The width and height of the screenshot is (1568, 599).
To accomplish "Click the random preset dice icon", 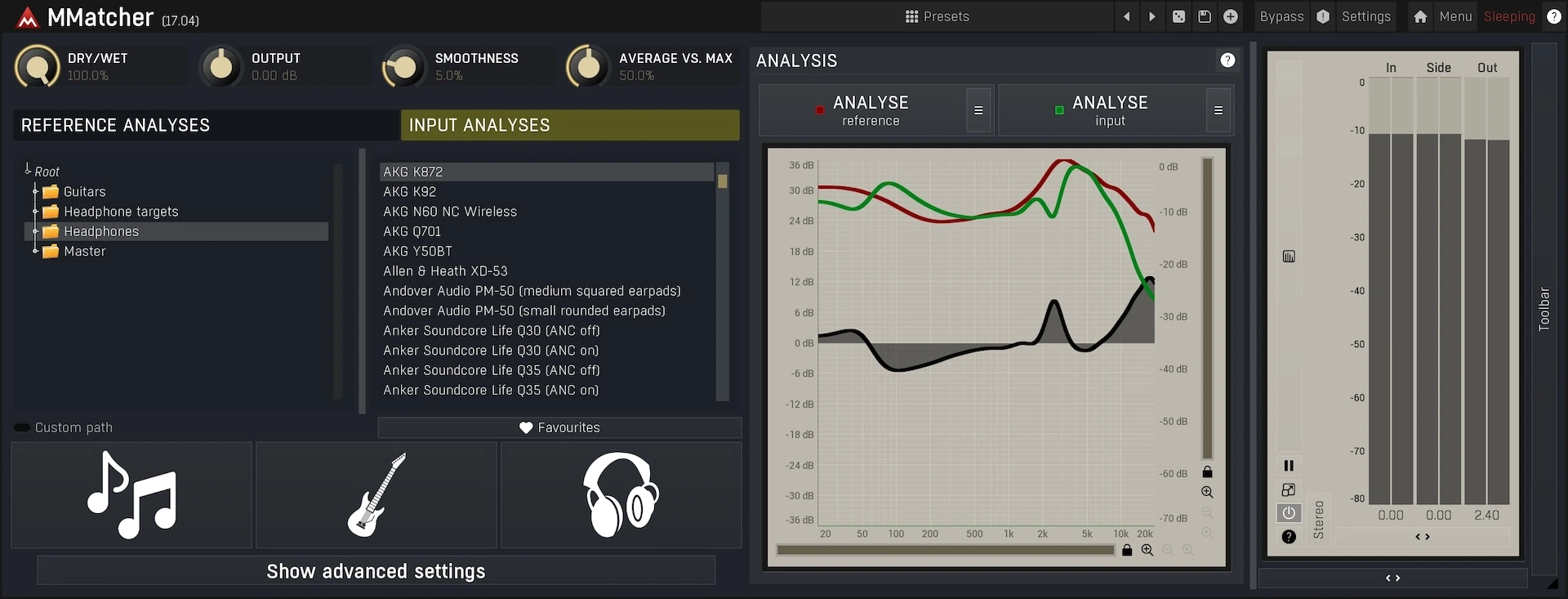I will [1178, 16].
